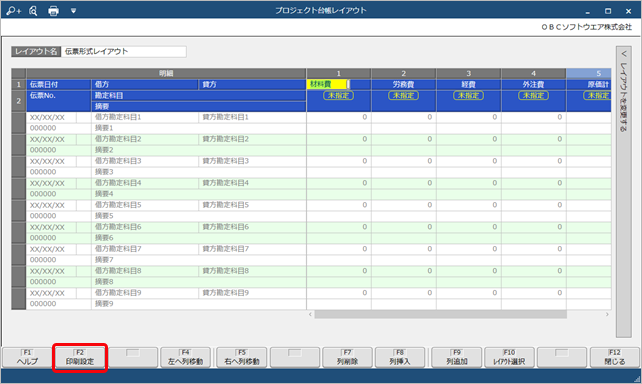
Task: Click the F7 列削除 button
Action: point(347,357)
